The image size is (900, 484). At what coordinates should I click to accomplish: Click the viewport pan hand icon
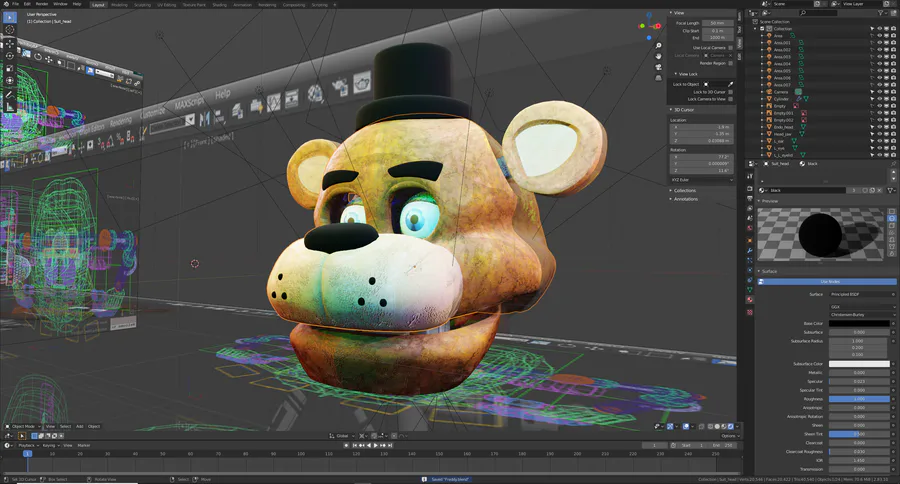point(658,56)
